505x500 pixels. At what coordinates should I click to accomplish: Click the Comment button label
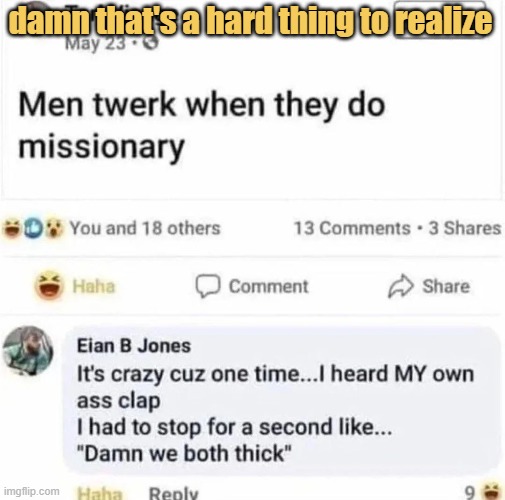tap(269, 286)
